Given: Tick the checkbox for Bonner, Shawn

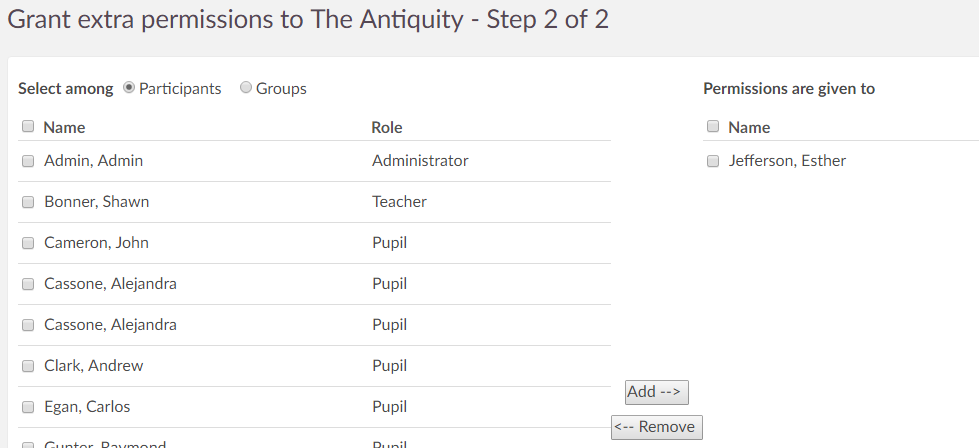Looking at the screenshot, I should click(x=28, y=202).
